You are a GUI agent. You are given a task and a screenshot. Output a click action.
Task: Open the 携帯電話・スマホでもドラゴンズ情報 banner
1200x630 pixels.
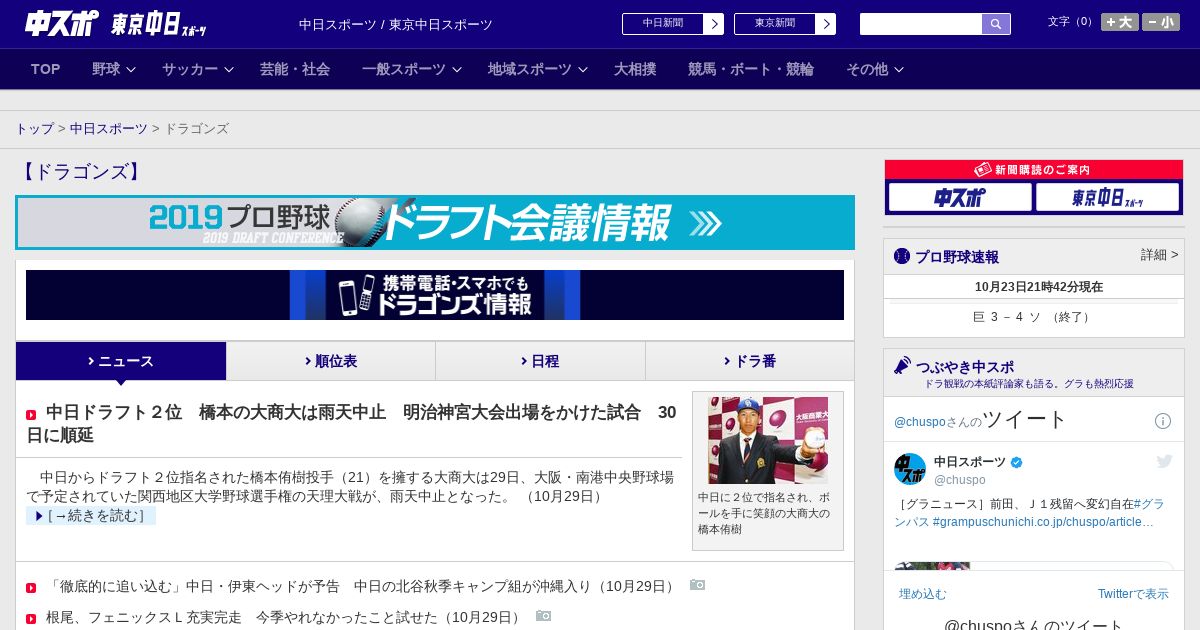coord(435,295)
